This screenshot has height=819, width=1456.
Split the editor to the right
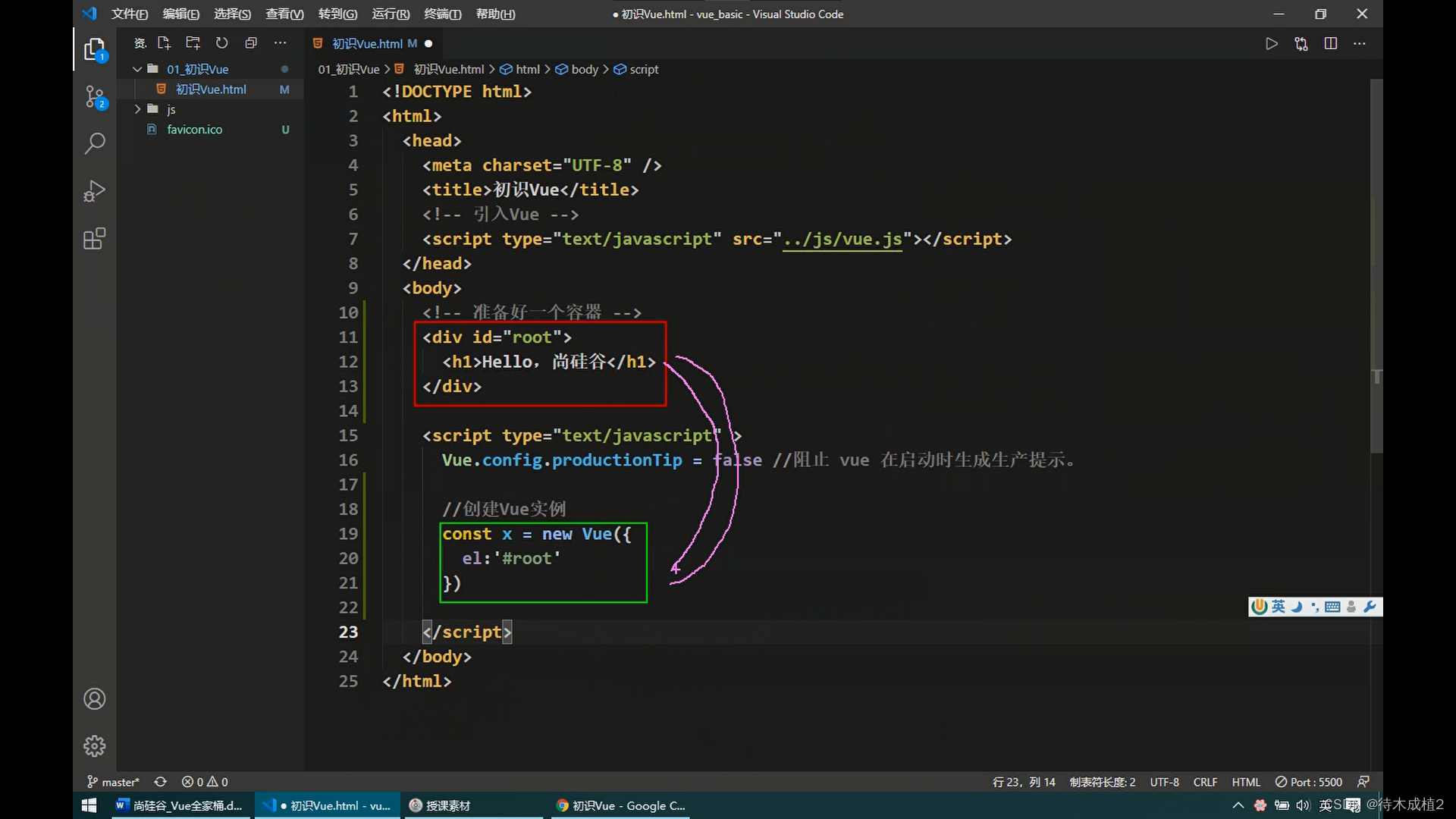pyautogui.click(x=1330, y=44)
